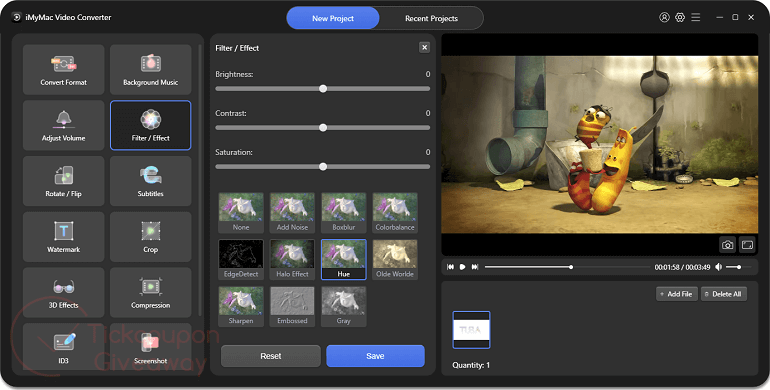Apply the Sharpen filter
Screen dimensions: 770x390
[241, 306]
